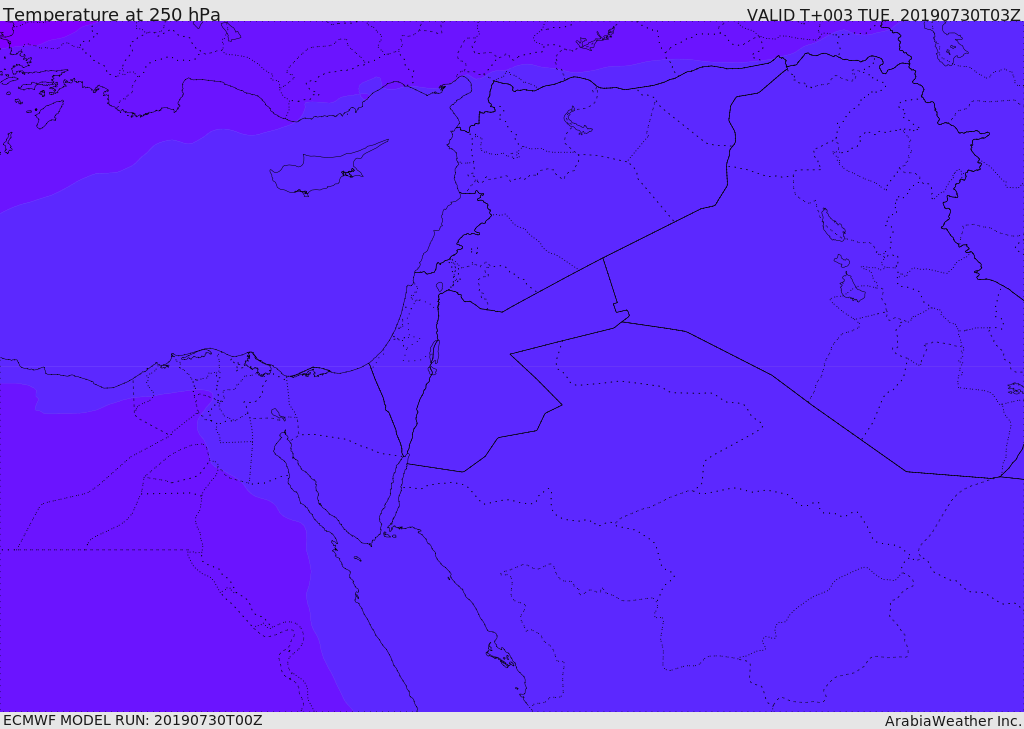1024x729 pixels.
Task: Click the lake in northern Syria
Action: point(576,121)
